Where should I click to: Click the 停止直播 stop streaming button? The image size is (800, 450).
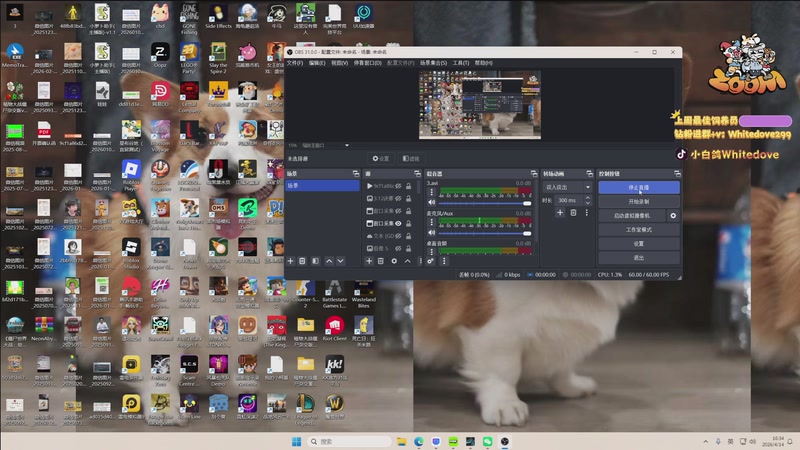click(639, 187)
